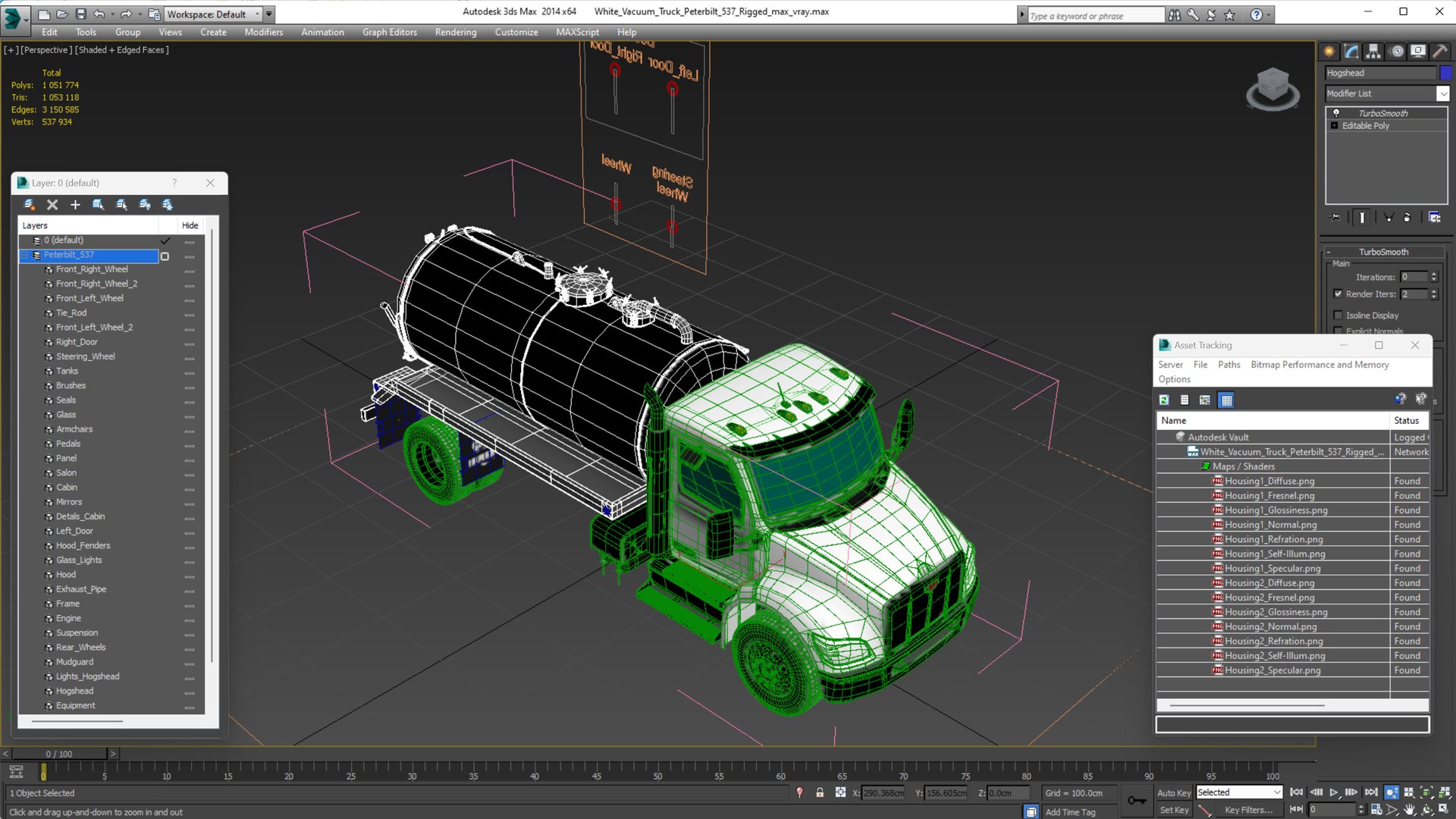Open the Motion command panel tab
1456x819 pixels.
(1396, 51)
